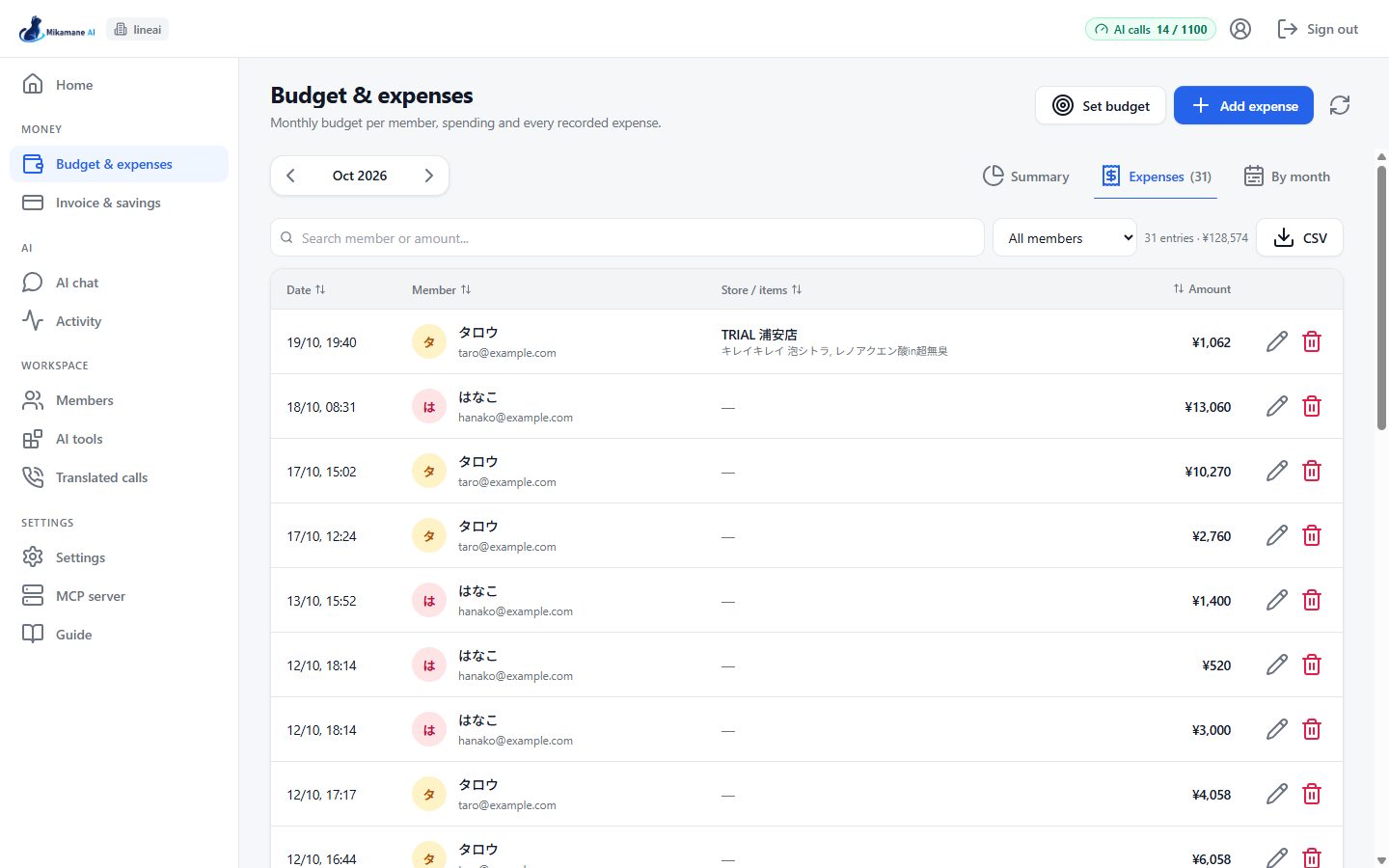Image resolution: width=1389 pixels, height=868 pixels.
Task: Click the Mikamane AI logo
Action: 57,29
